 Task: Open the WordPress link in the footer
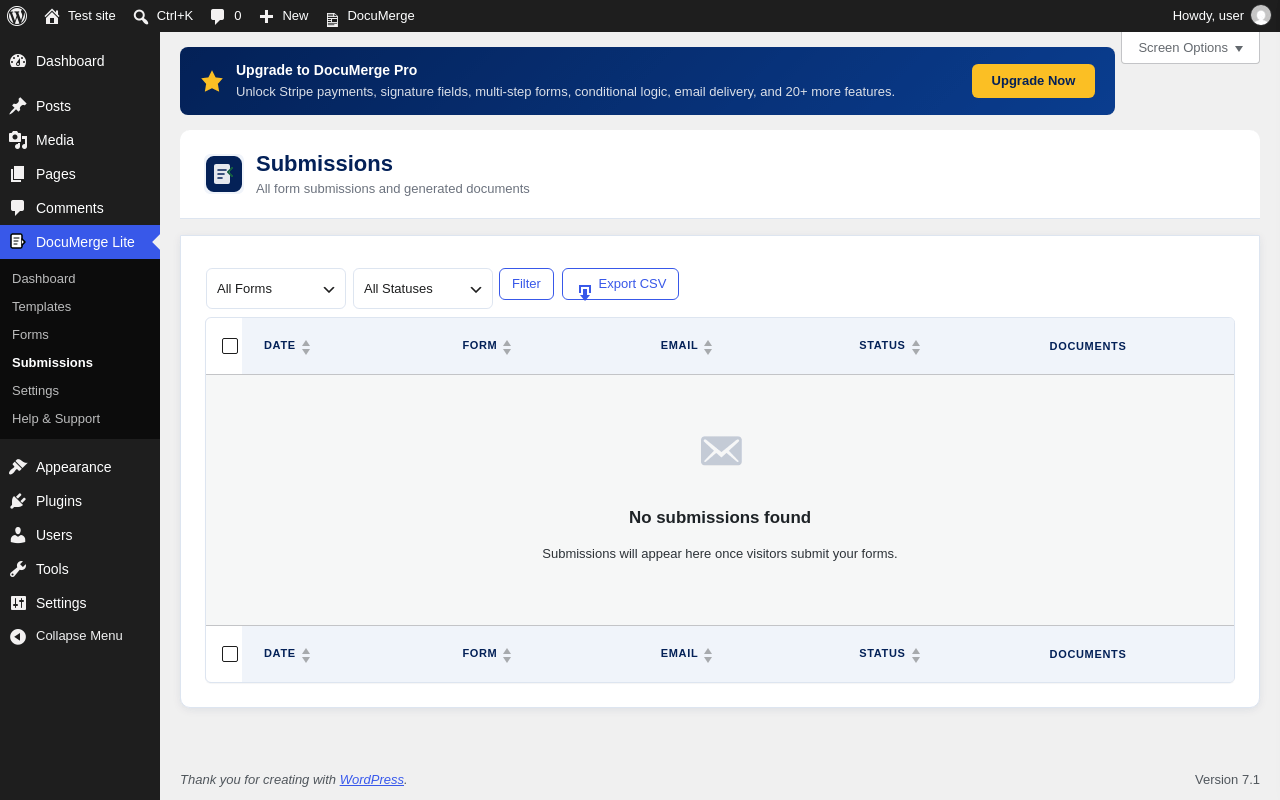tap(372, 779)
